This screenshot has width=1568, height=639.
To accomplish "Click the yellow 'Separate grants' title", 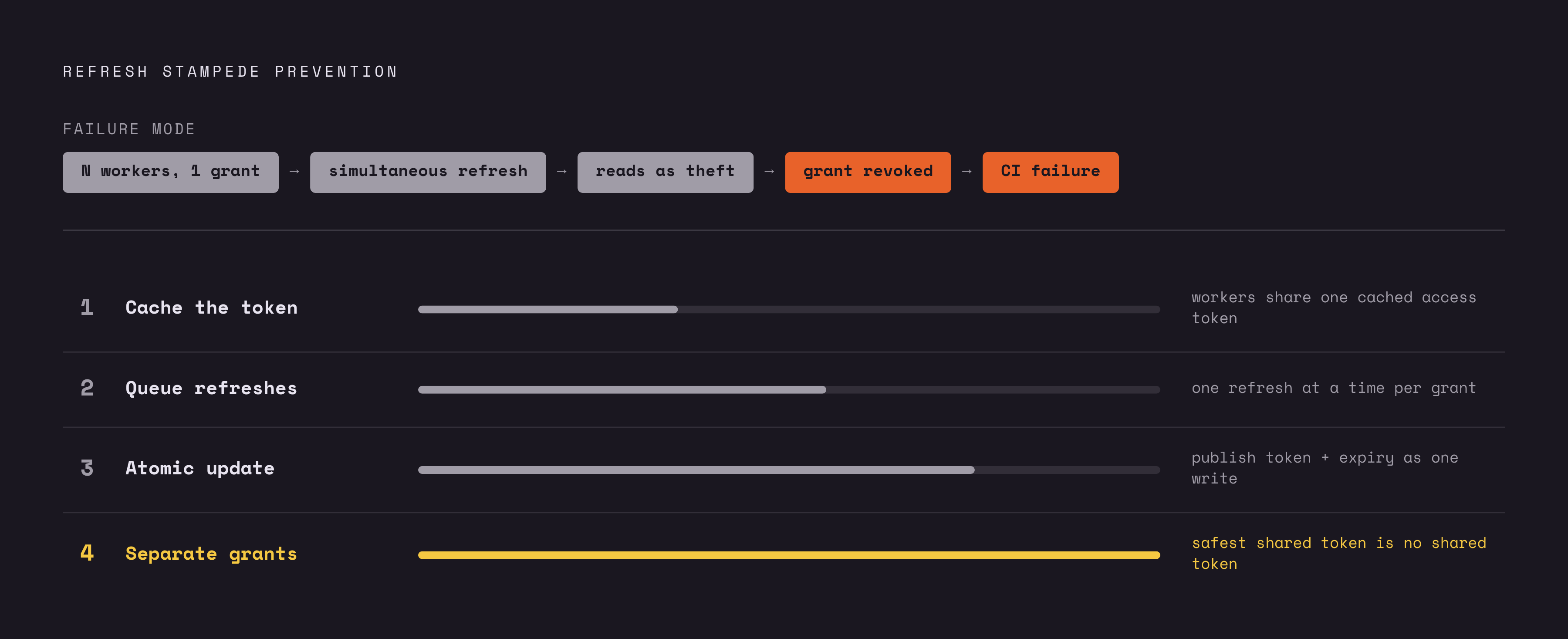I will point(211,553).
